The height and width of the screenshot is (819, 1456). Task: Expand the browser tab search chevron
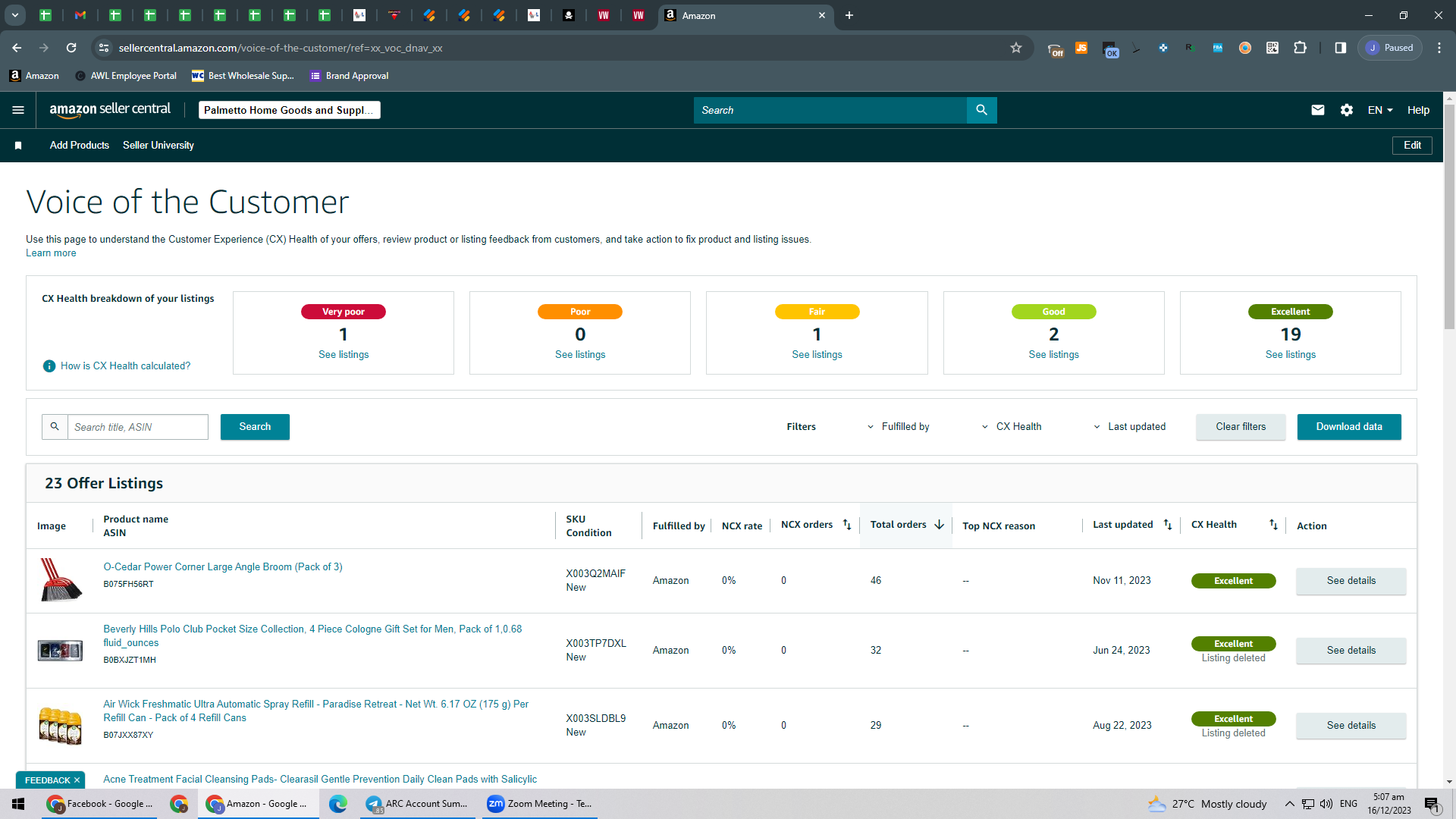pos(14,15)
